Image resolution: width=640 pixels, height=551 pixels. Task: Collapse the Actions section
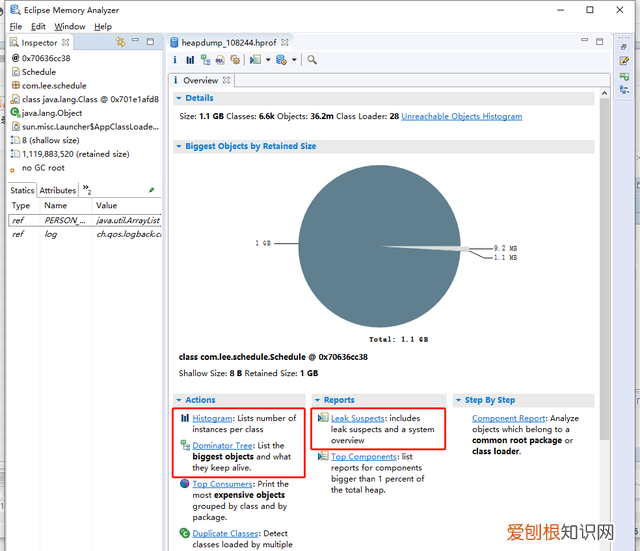click(179, 400)
